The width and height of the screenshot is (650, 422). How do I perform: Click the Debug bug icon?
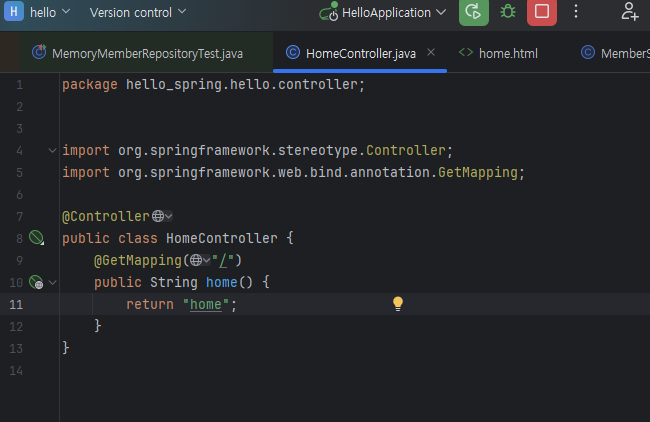508,12
